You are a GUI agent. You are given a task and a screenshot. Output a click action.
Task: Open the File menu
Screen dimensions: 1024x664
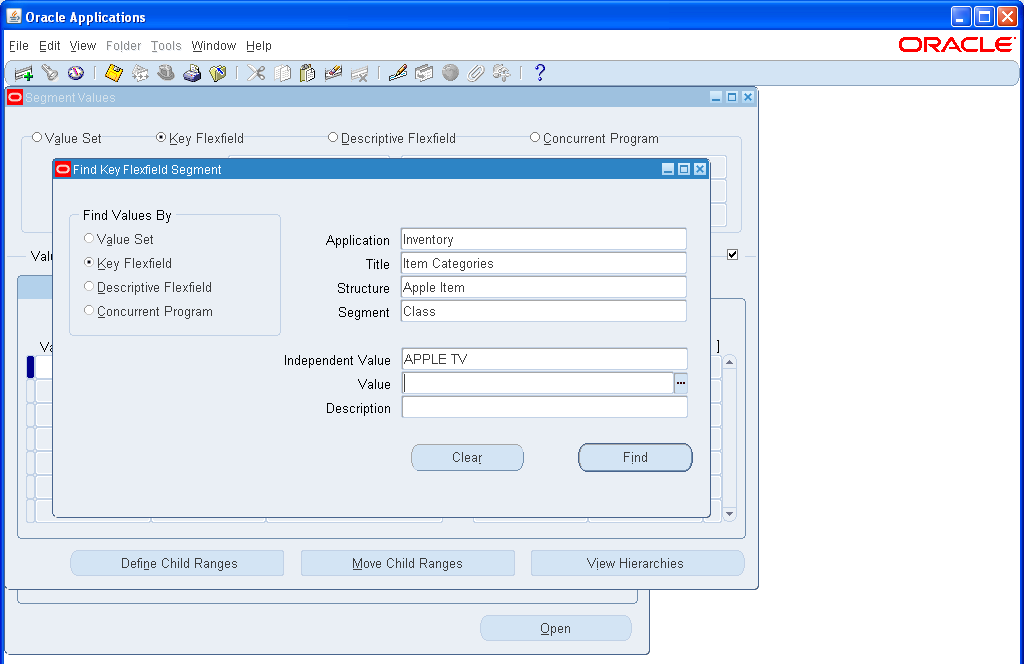[x=18, y=46]
